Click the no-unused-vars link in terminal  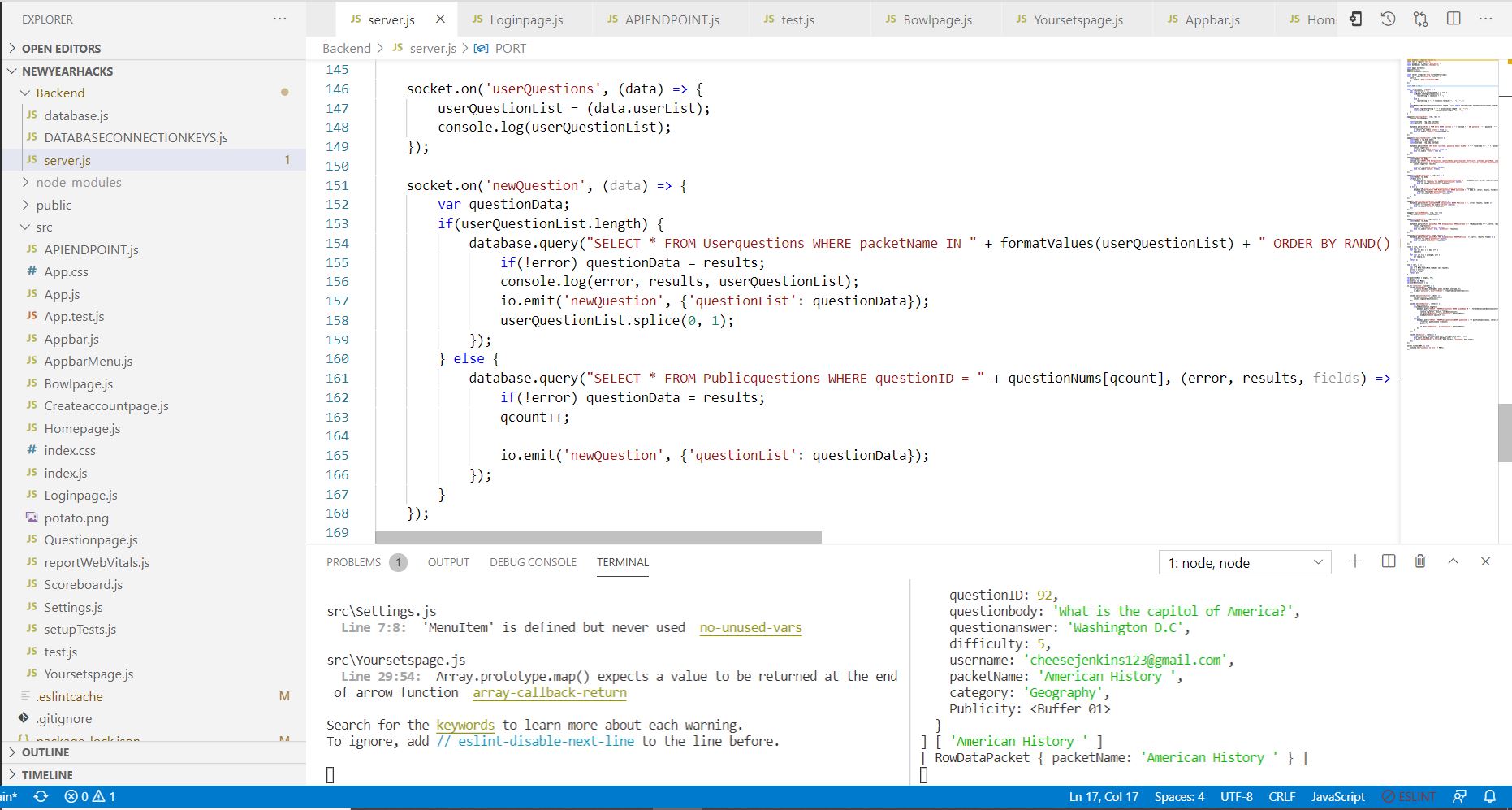750,627
